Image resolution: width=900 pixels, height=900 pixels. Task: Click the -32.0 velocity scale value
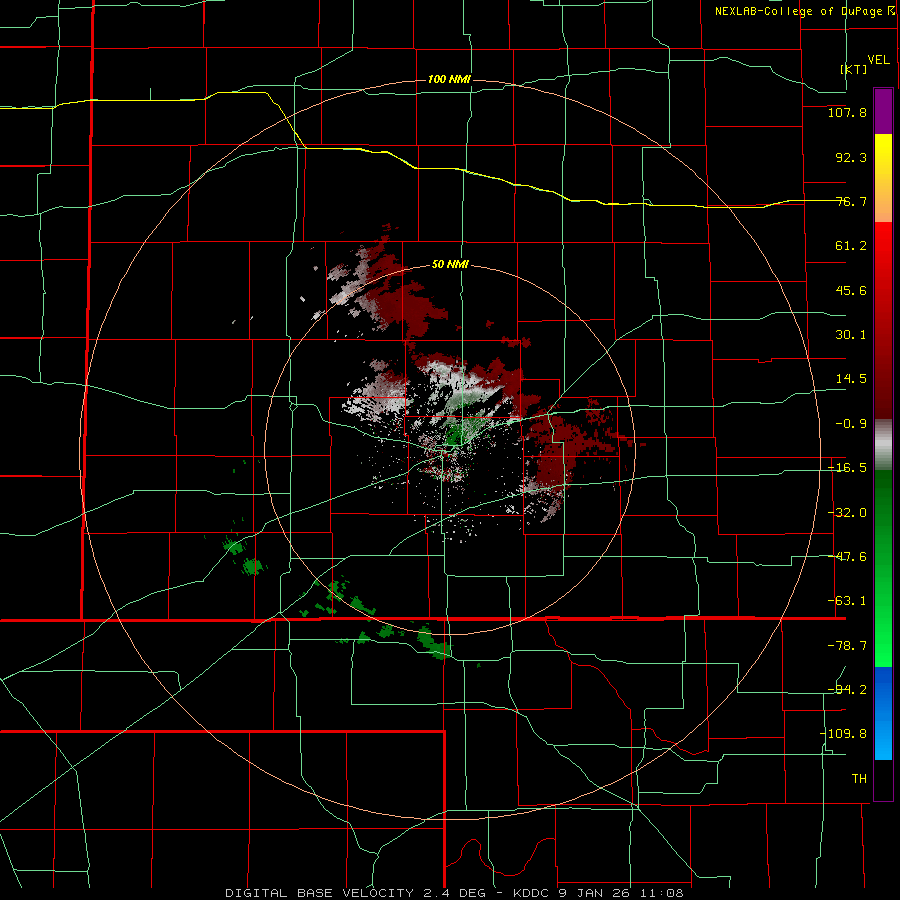pyautogui.click(x=847, y=513)
